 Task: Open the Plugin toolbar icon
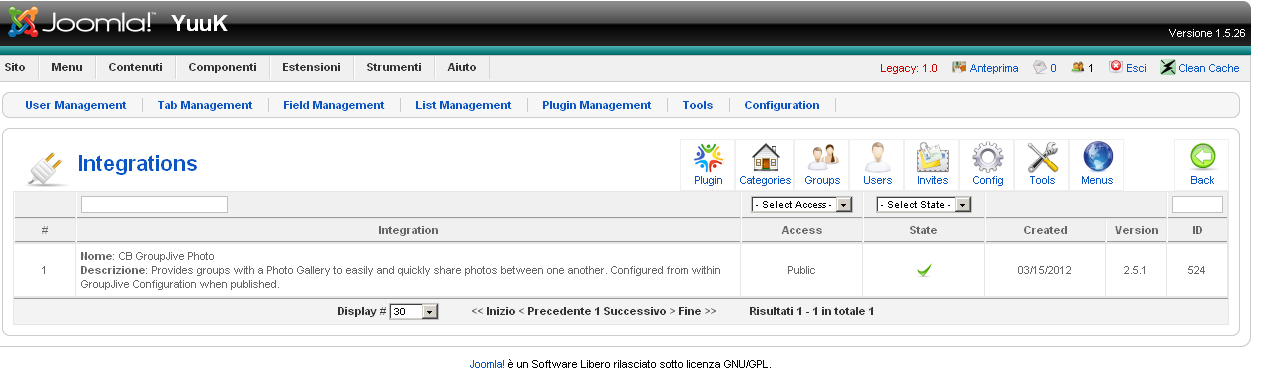pos(708,165)
